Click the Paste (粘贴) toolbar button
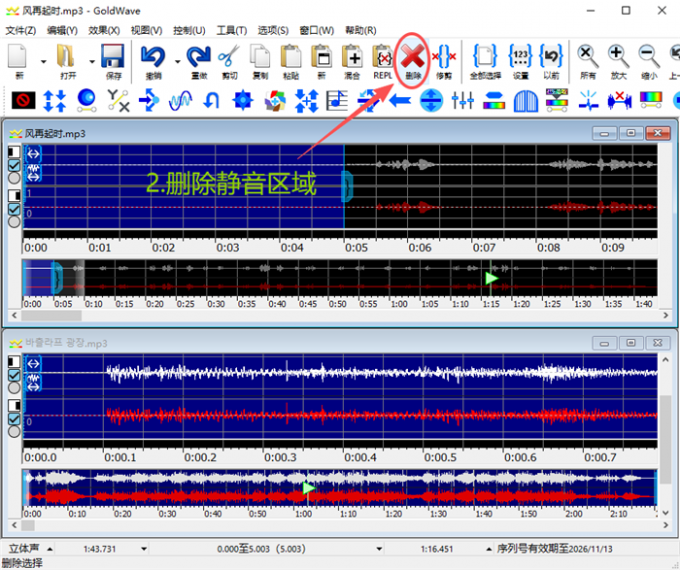Screen dimensions: 680x570 tap(291, 58)
